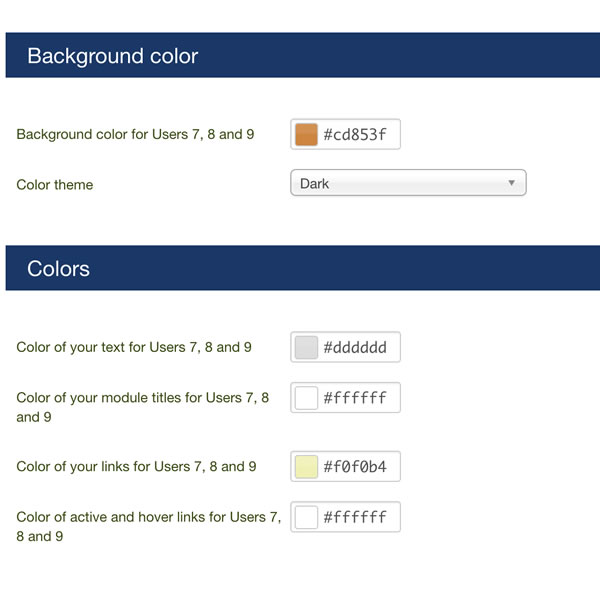Screen dimensions: 600x595
Task: Click the white module titles color swatch
Action: [306, 398]
